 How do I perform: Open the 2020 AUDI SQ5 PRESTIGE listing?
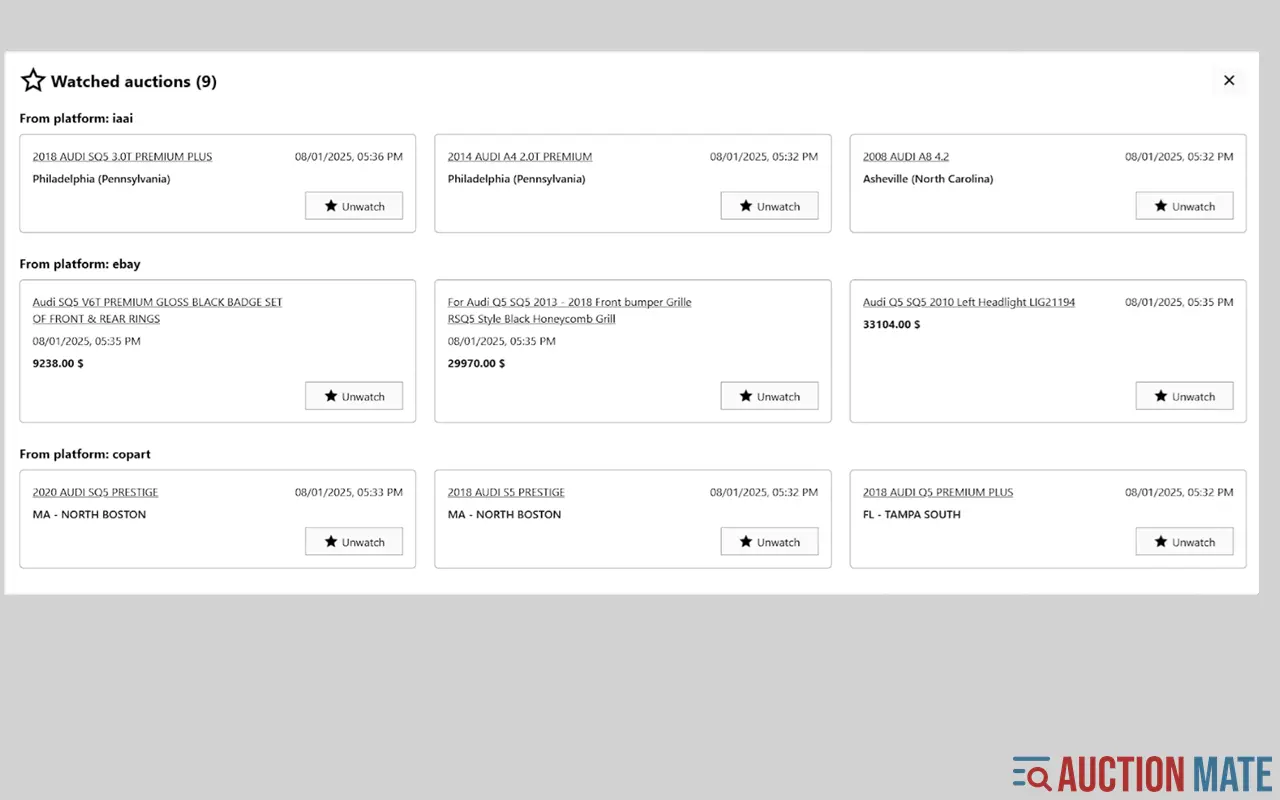[94, 492]
